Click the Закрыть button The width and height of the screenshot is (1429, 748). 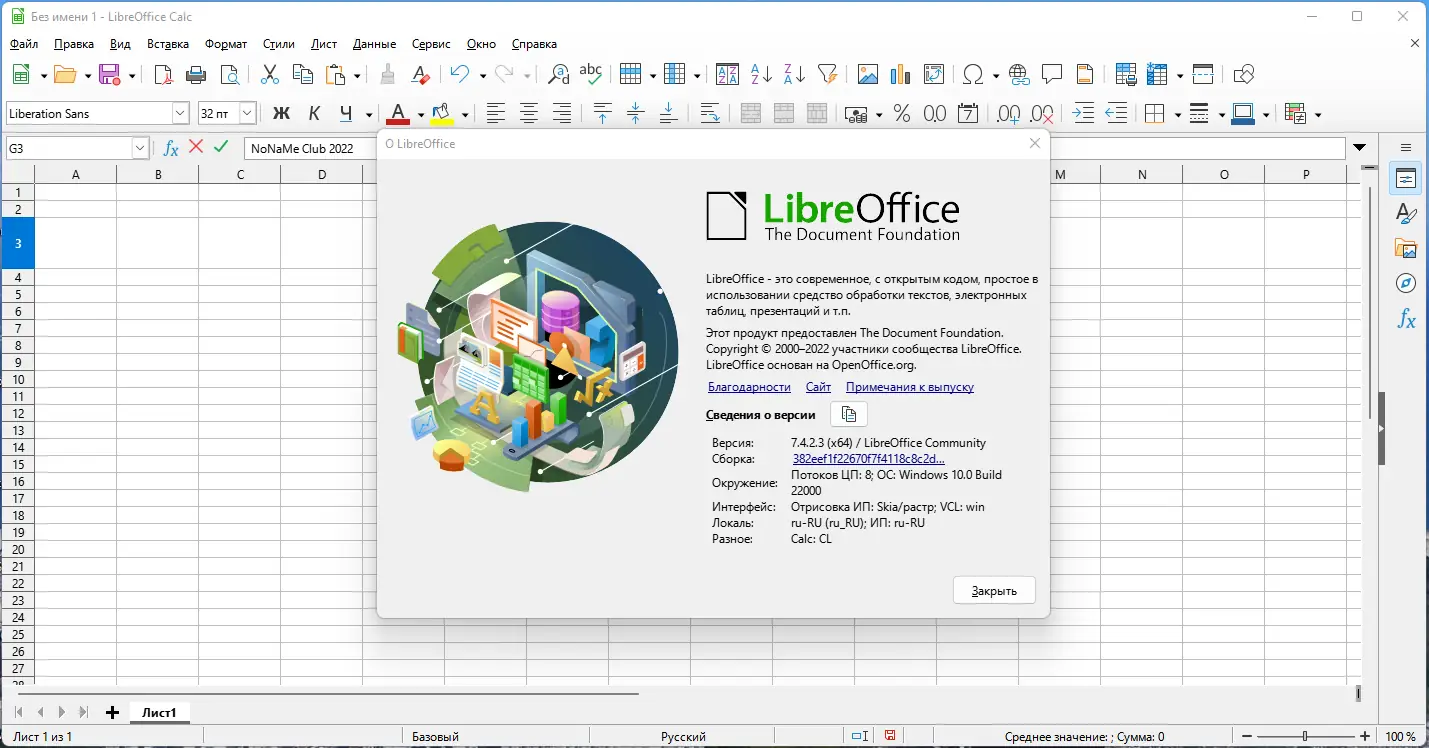pos(994,590)
